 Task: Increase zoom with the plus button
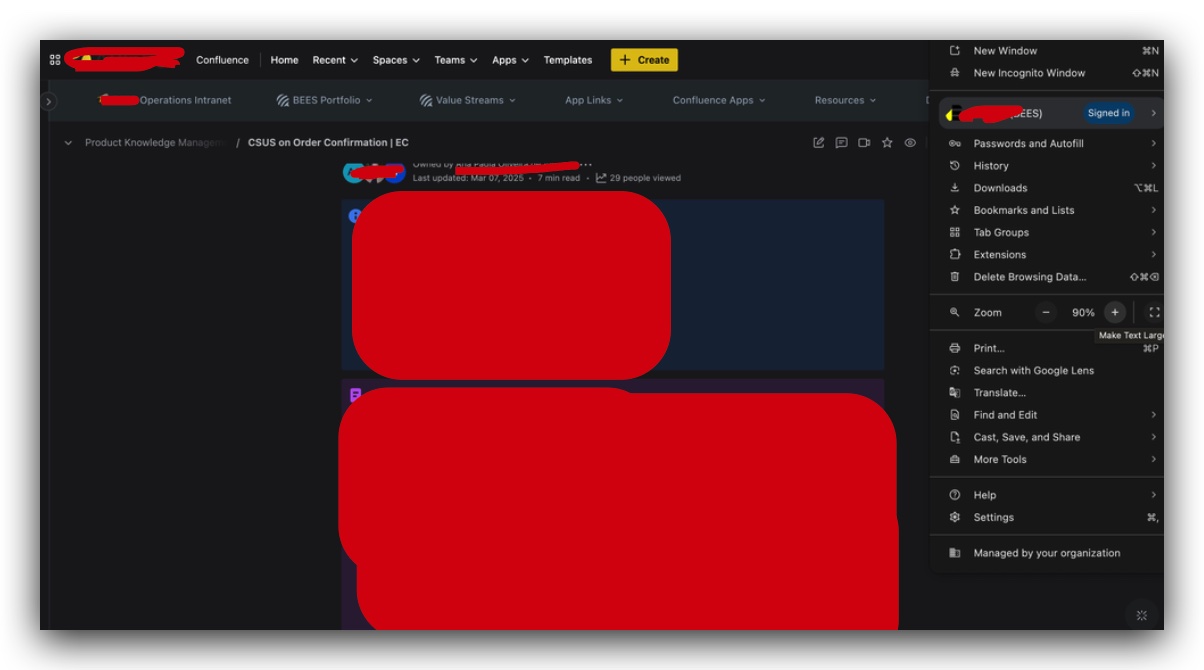tap(1115, 312)
